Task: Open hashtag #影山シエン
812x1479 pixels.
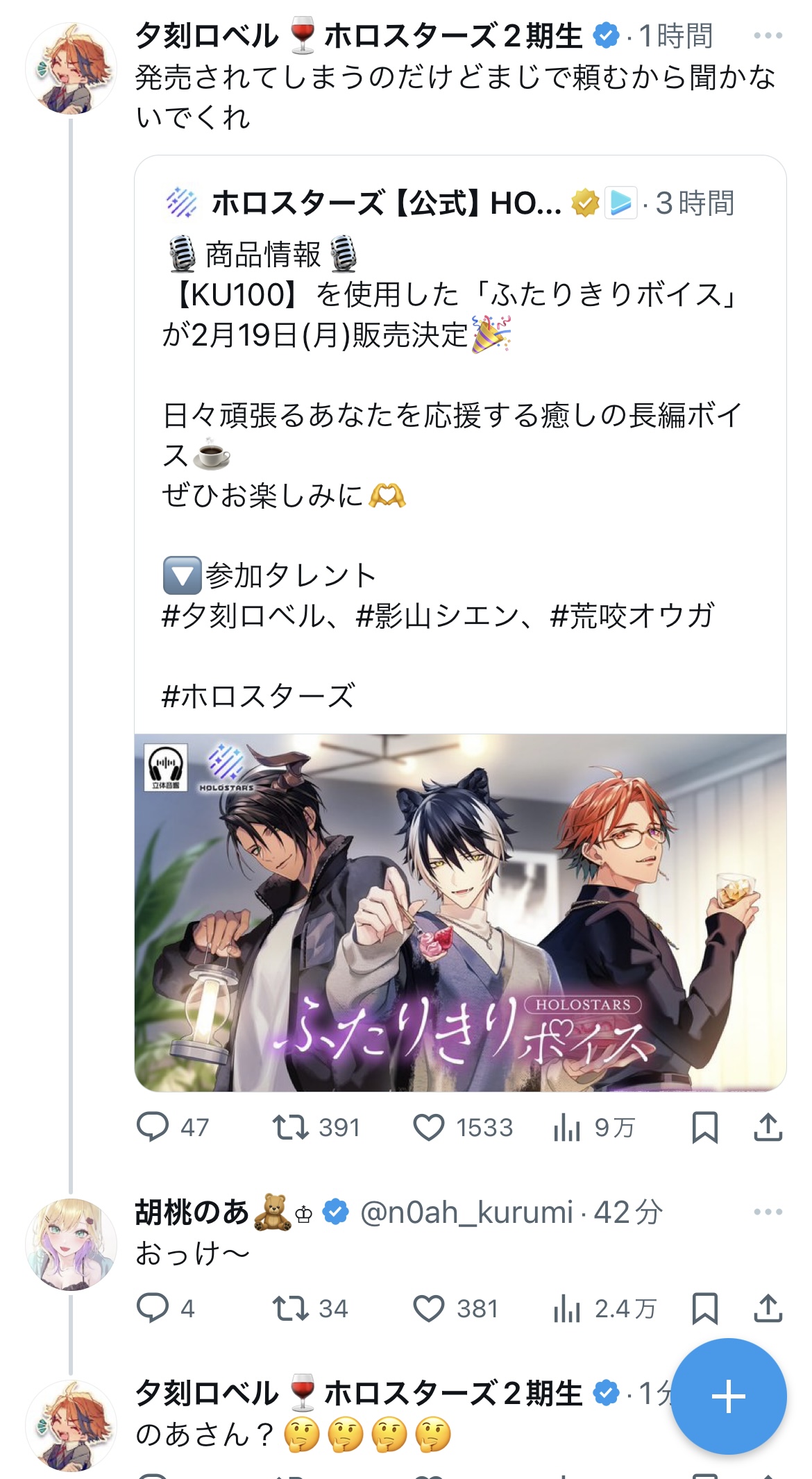Action: (437, 616)
